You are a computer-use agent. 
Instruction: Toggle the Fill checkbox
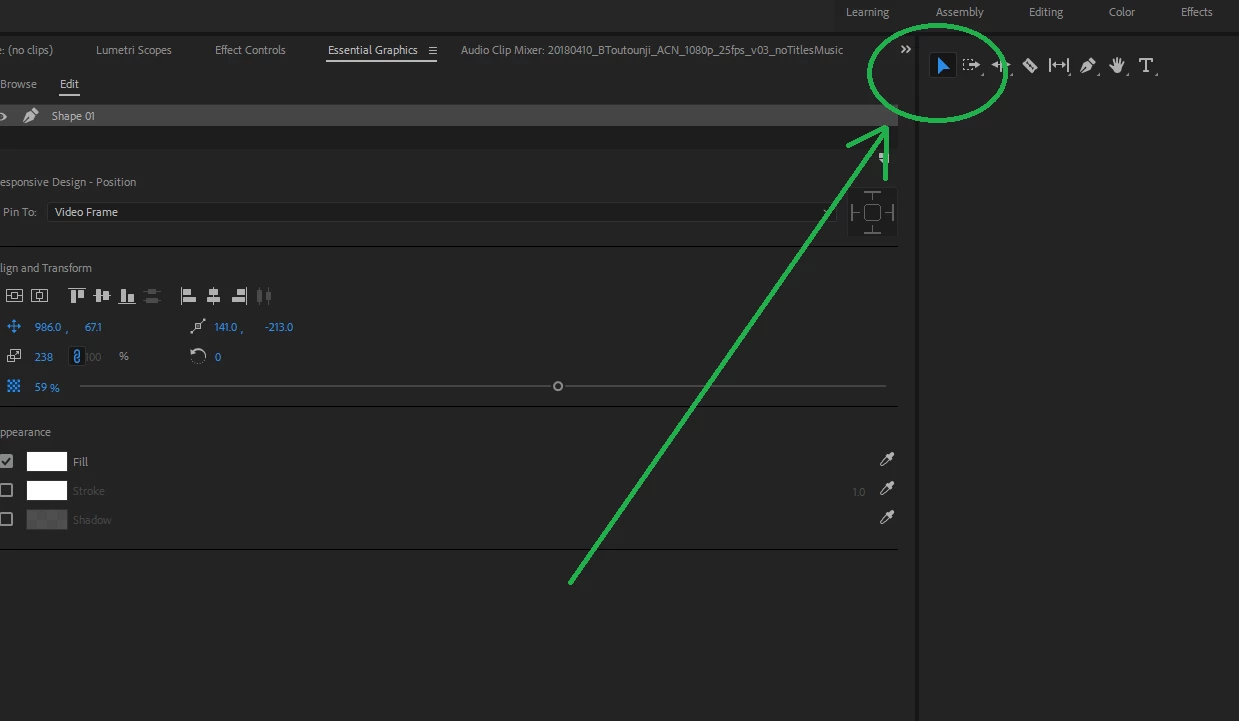pos(6,462)
